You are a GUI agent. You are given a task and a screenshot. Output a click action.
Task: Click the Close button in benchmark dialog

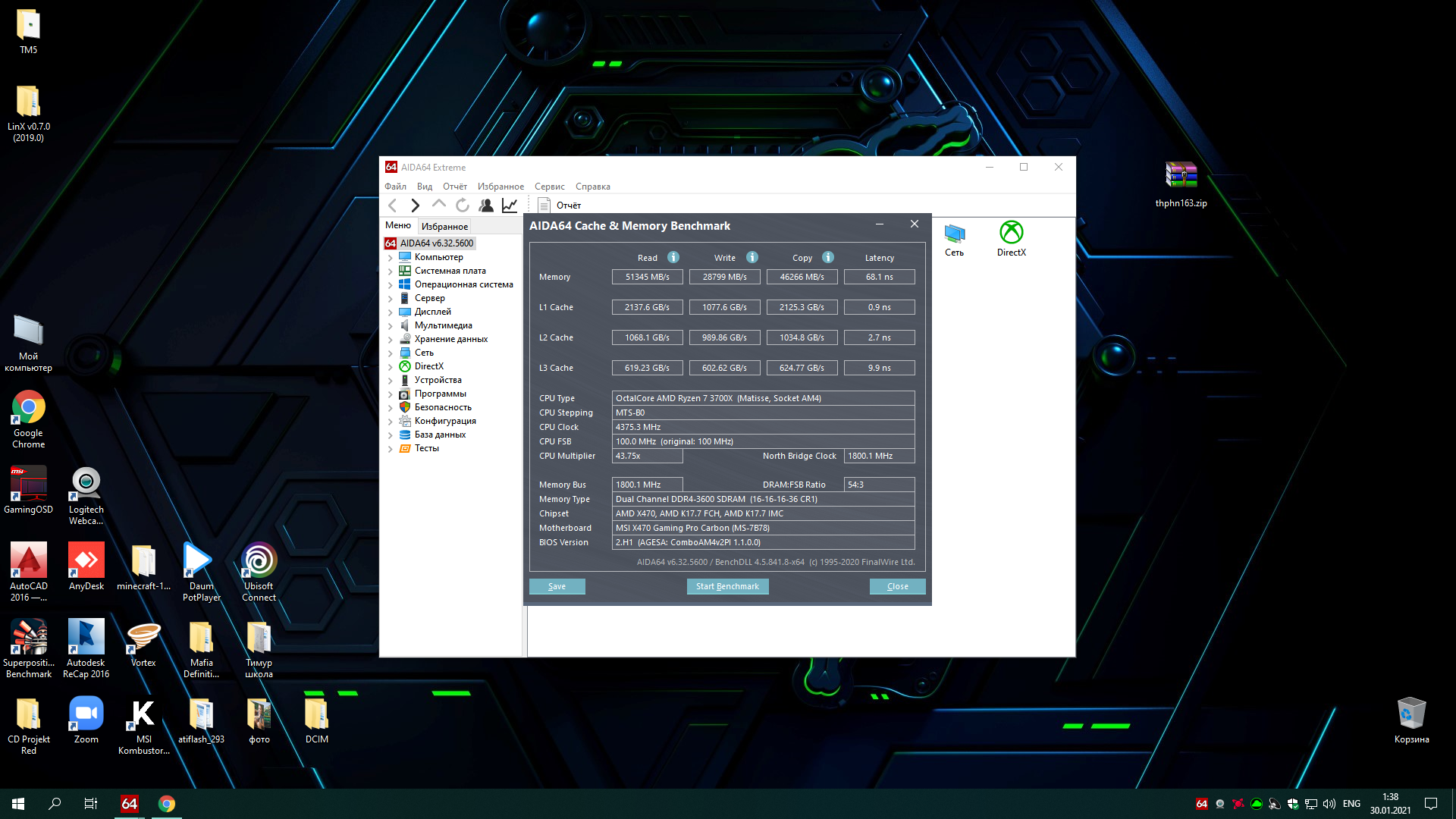click(898, 586)
